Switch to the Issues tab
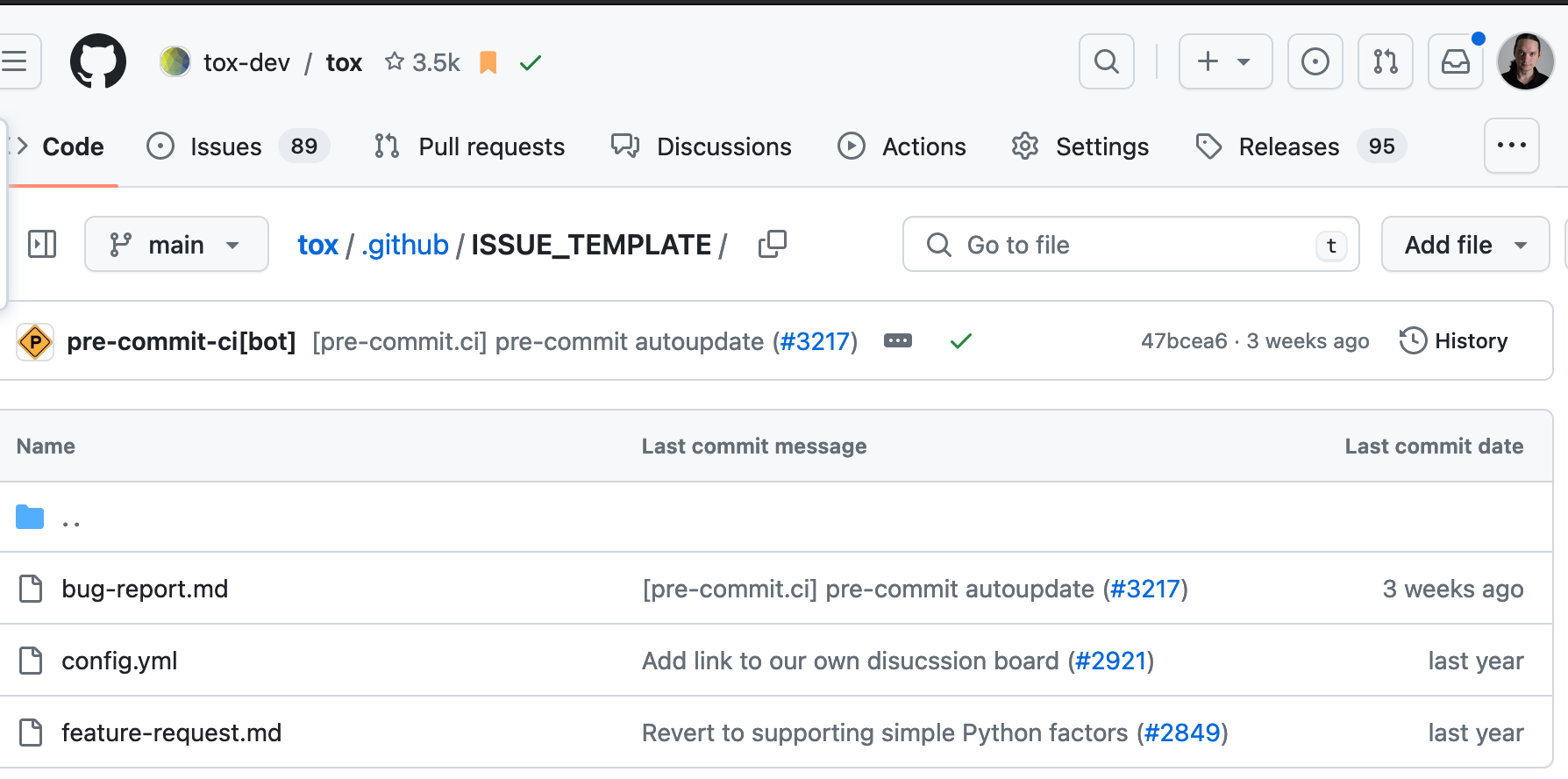Image resolution: width=1568 pixels, height=779 pixels. click(225, 147)
